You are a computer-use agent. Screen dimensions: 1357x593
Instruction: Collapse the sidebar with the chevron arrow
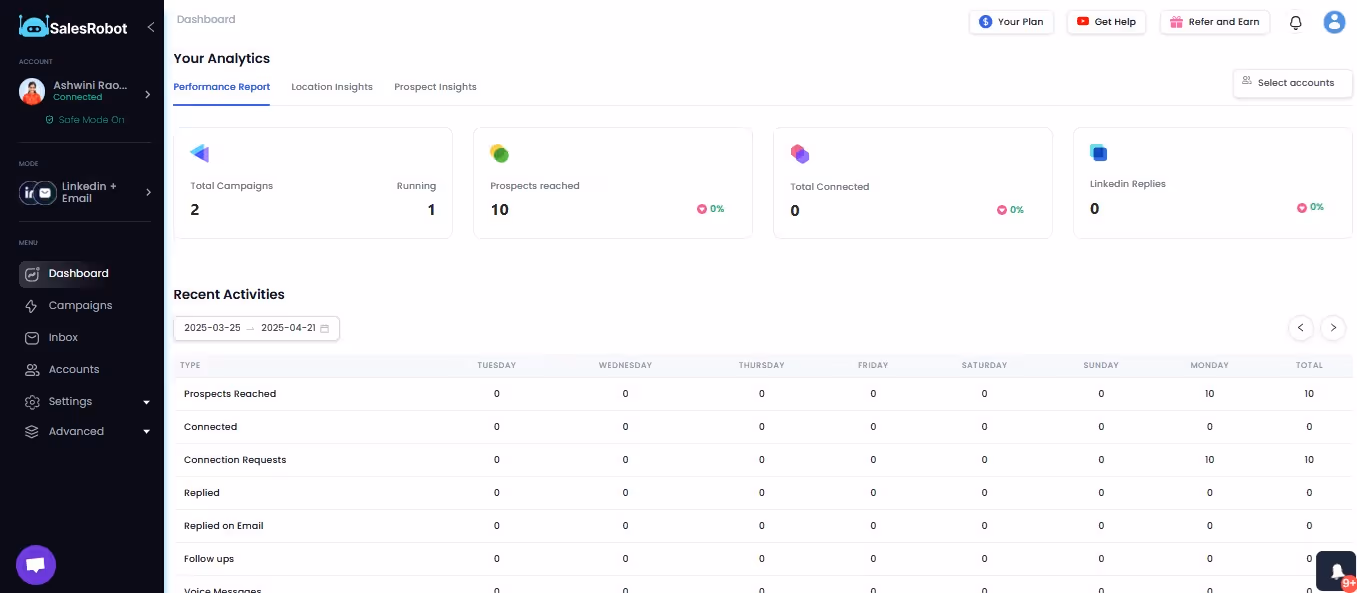pos(151,27)
